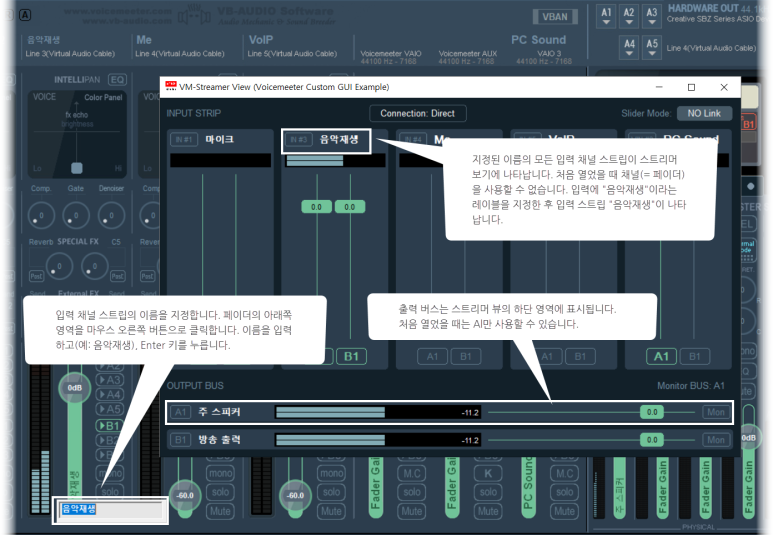
Task: Toggle A1 bus on the Me streamer strip
Action: (432, 357)
